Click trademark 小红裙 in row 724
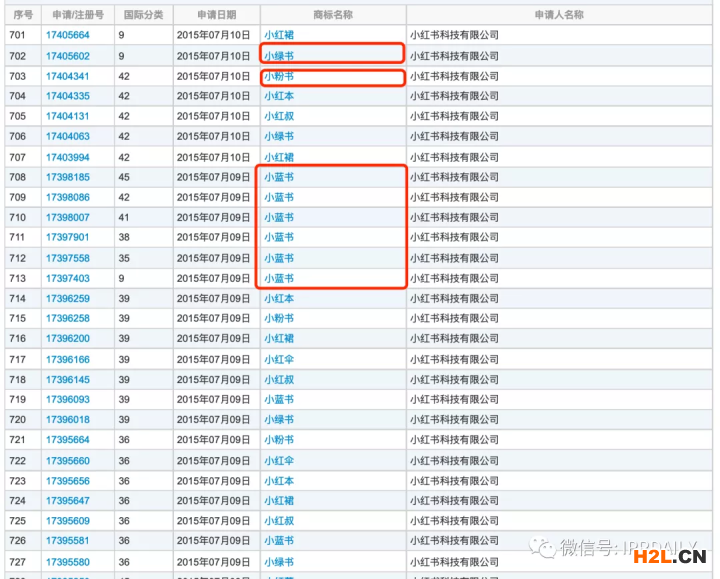This screenshot has height=579, width=720. point(279,501)
